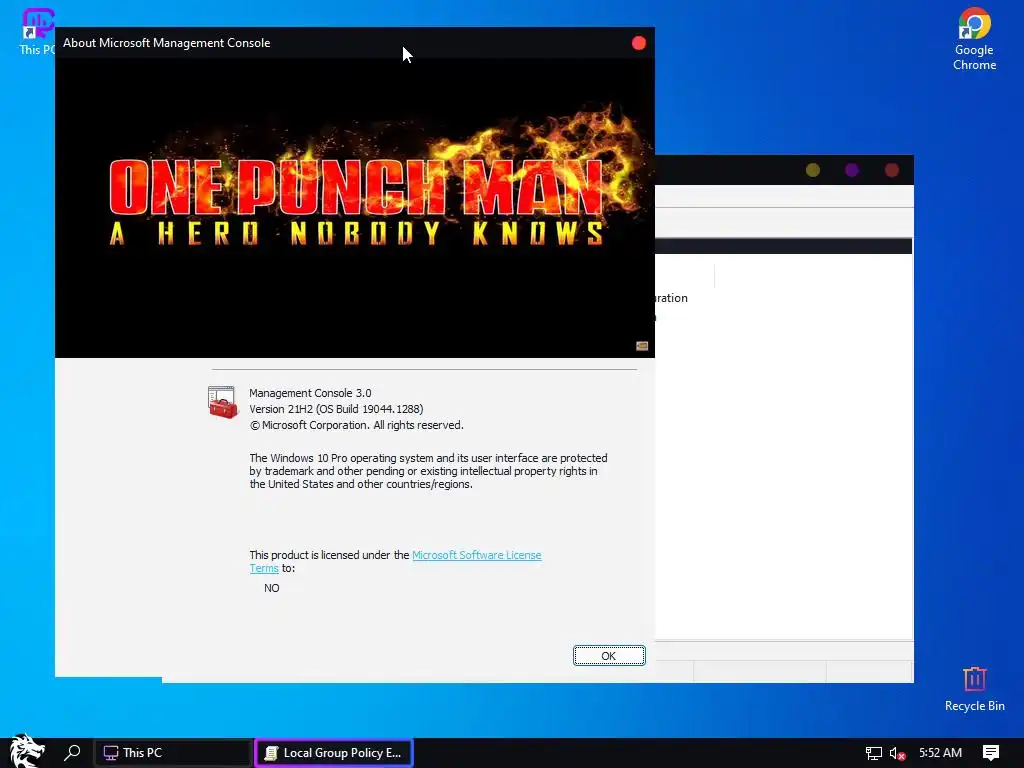Click the purple maximize dot of background window
Viewport: 1024px width, 768px height.
point(852,170)
